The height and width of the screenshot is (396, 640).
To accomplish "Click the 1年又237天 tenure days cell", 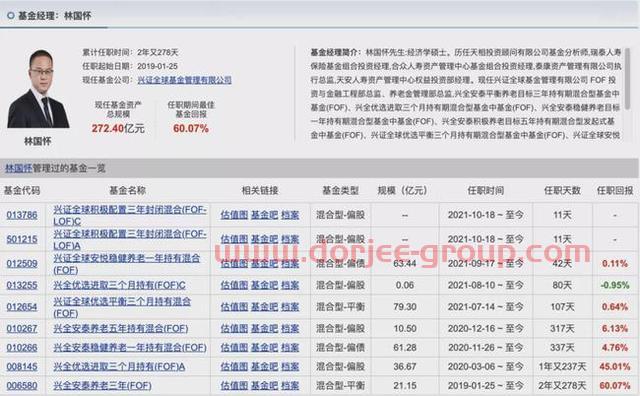I will (562, 367).
